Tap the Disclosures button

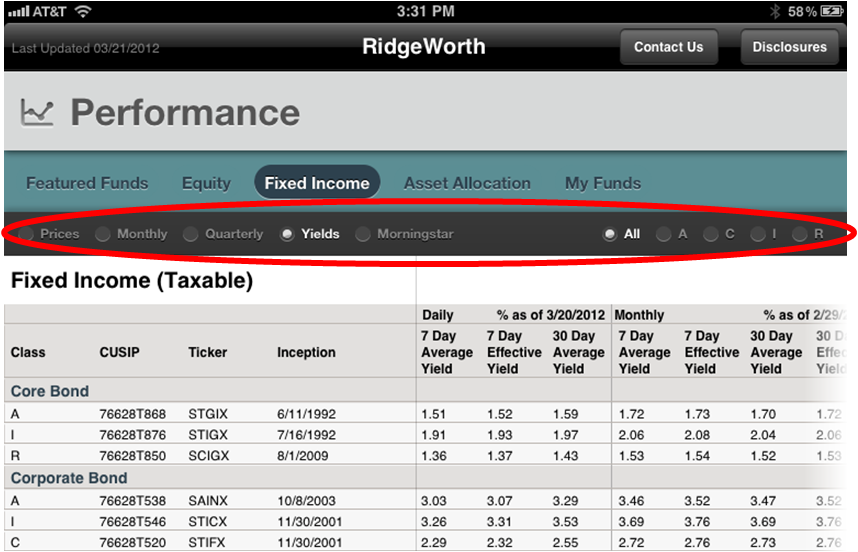click(790, 47)
